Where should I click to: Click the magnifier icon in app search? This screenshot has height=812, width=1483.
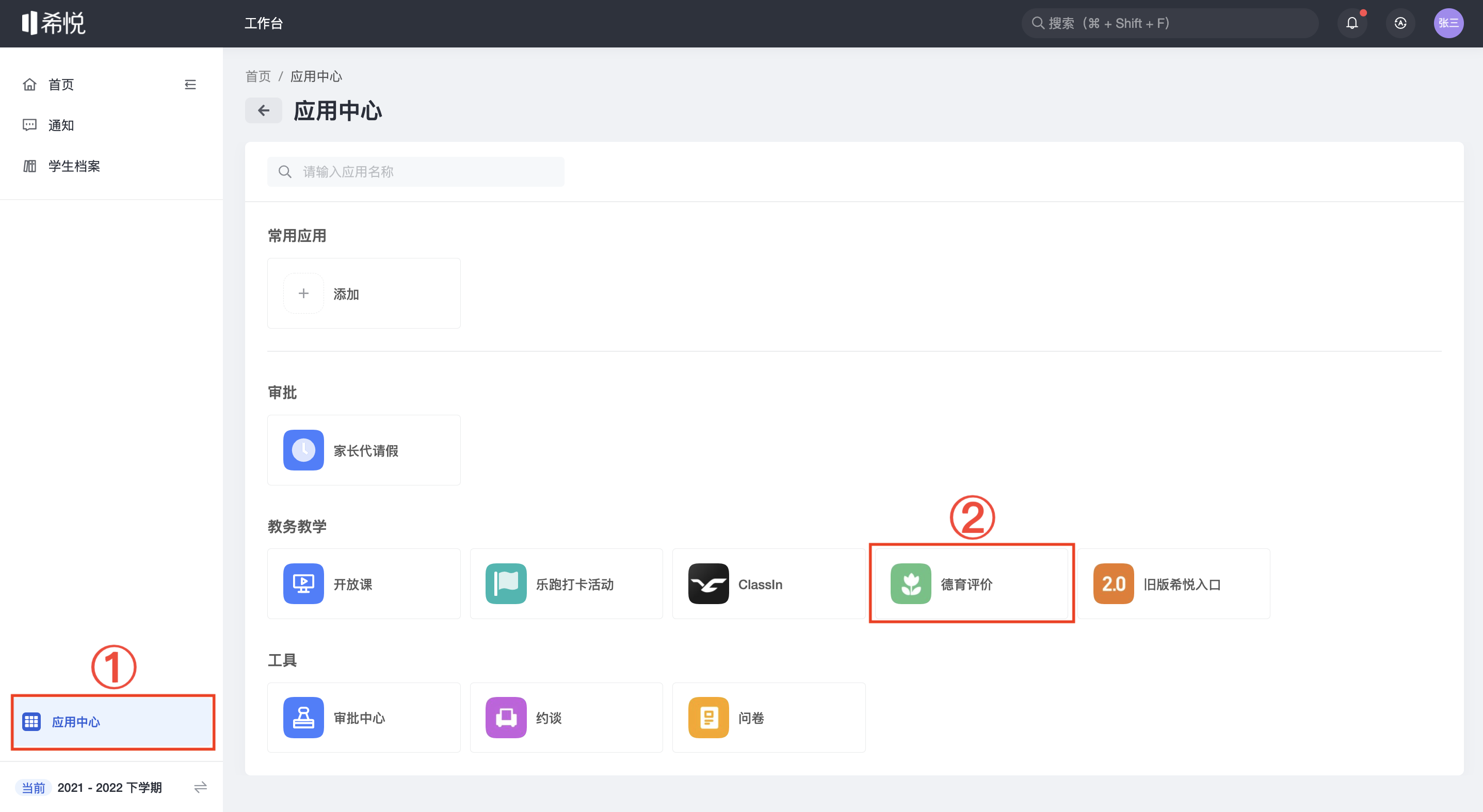coord(284,171)
